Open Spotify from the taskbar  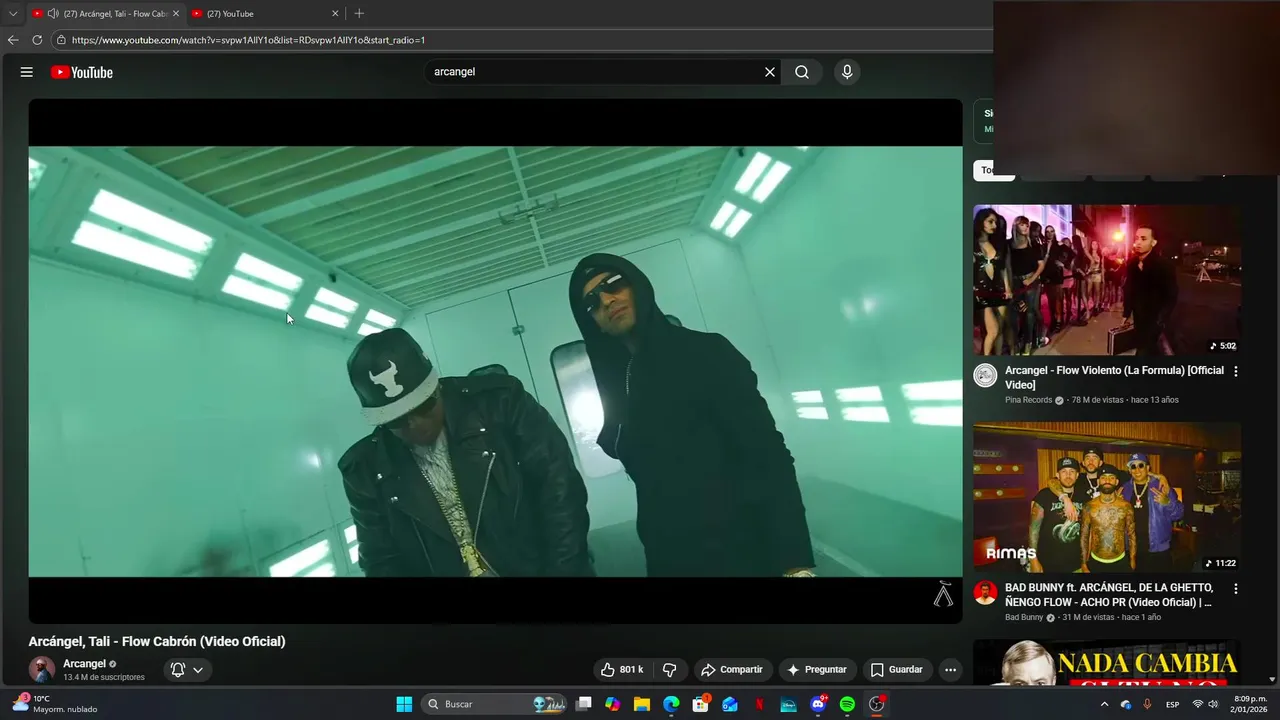(x=847, y=704)
